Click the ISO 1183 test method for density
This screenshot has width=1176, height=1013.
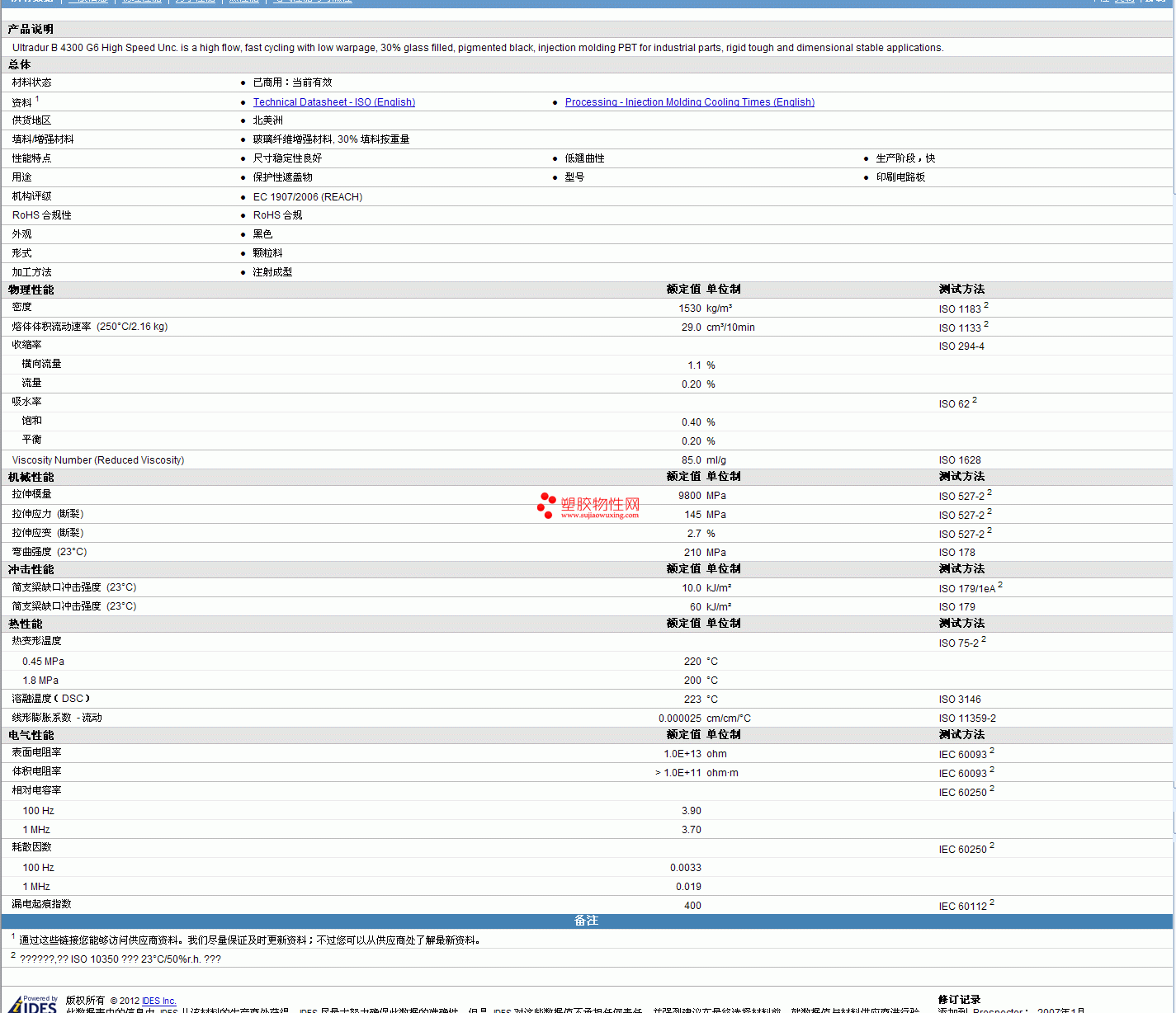pos(960,309)
